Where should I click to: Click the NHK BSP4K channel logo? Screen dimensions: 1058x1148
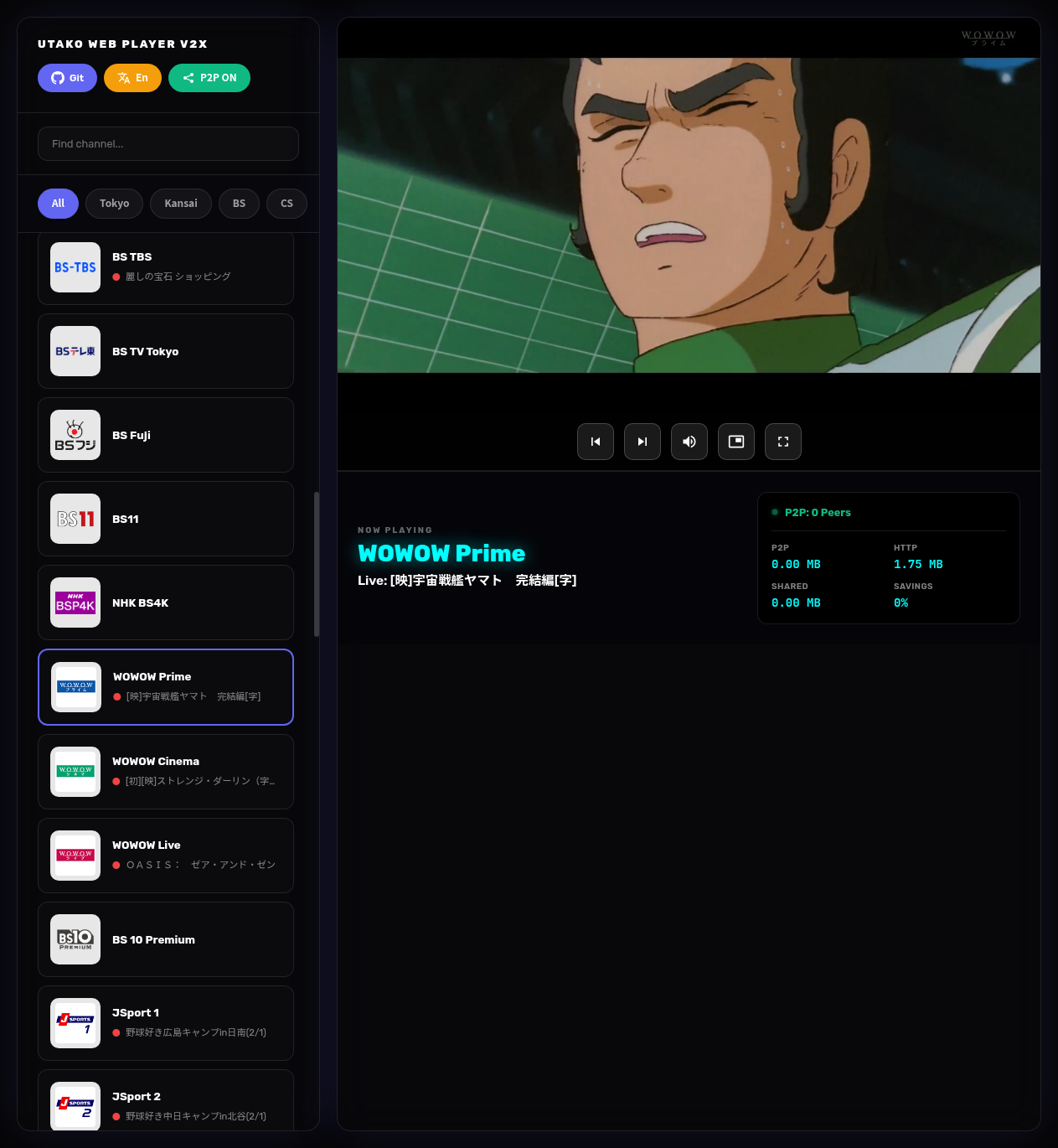(x=75, y=602)
